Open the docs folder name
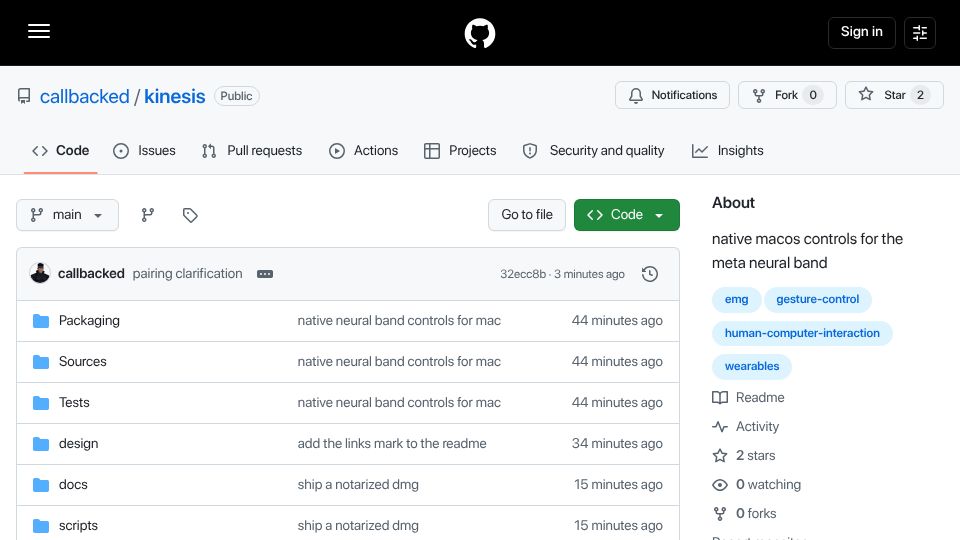 [x=73, y=485]
